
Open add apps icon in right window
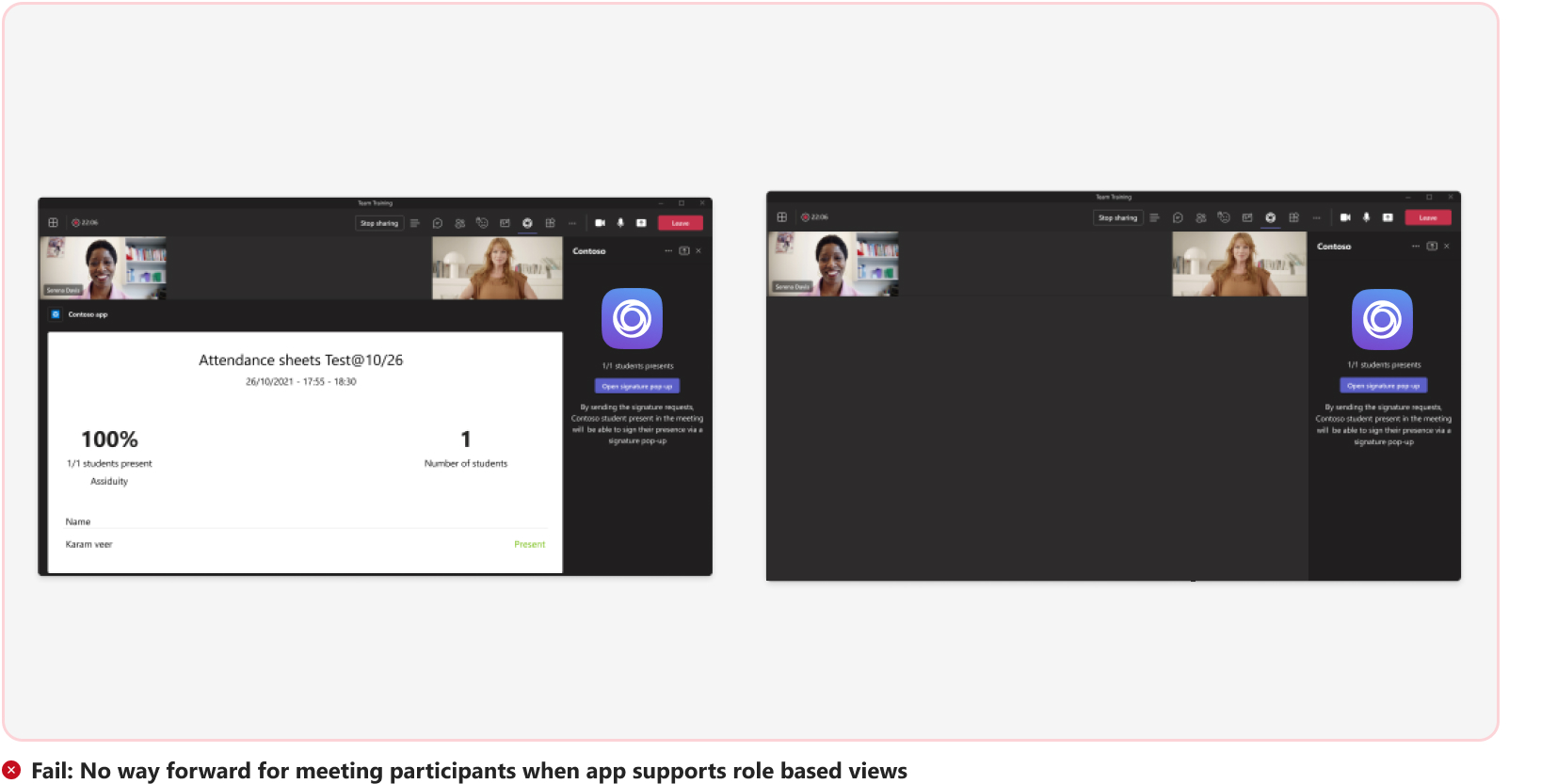1294,217
